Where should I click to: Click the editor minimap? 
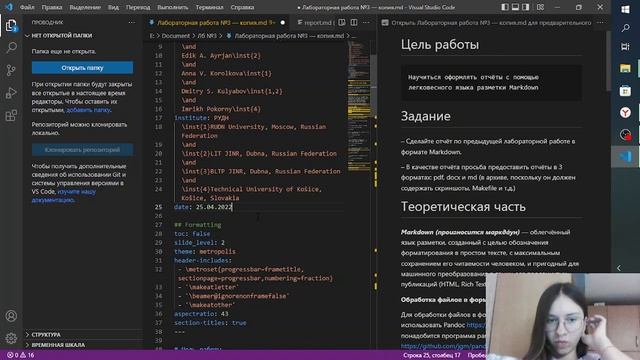359,106
